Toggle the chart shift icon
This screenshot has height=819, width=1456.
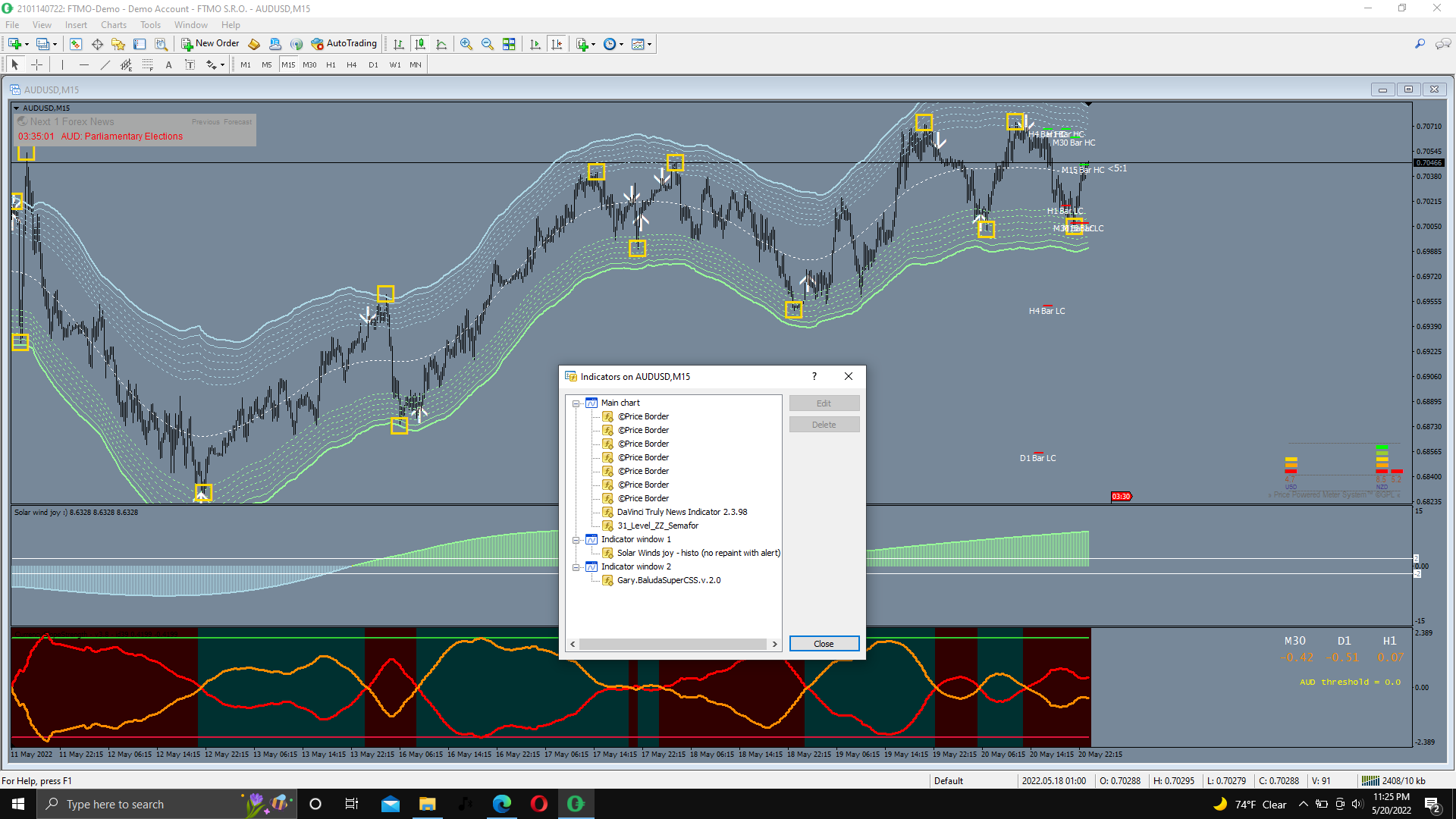557,44
